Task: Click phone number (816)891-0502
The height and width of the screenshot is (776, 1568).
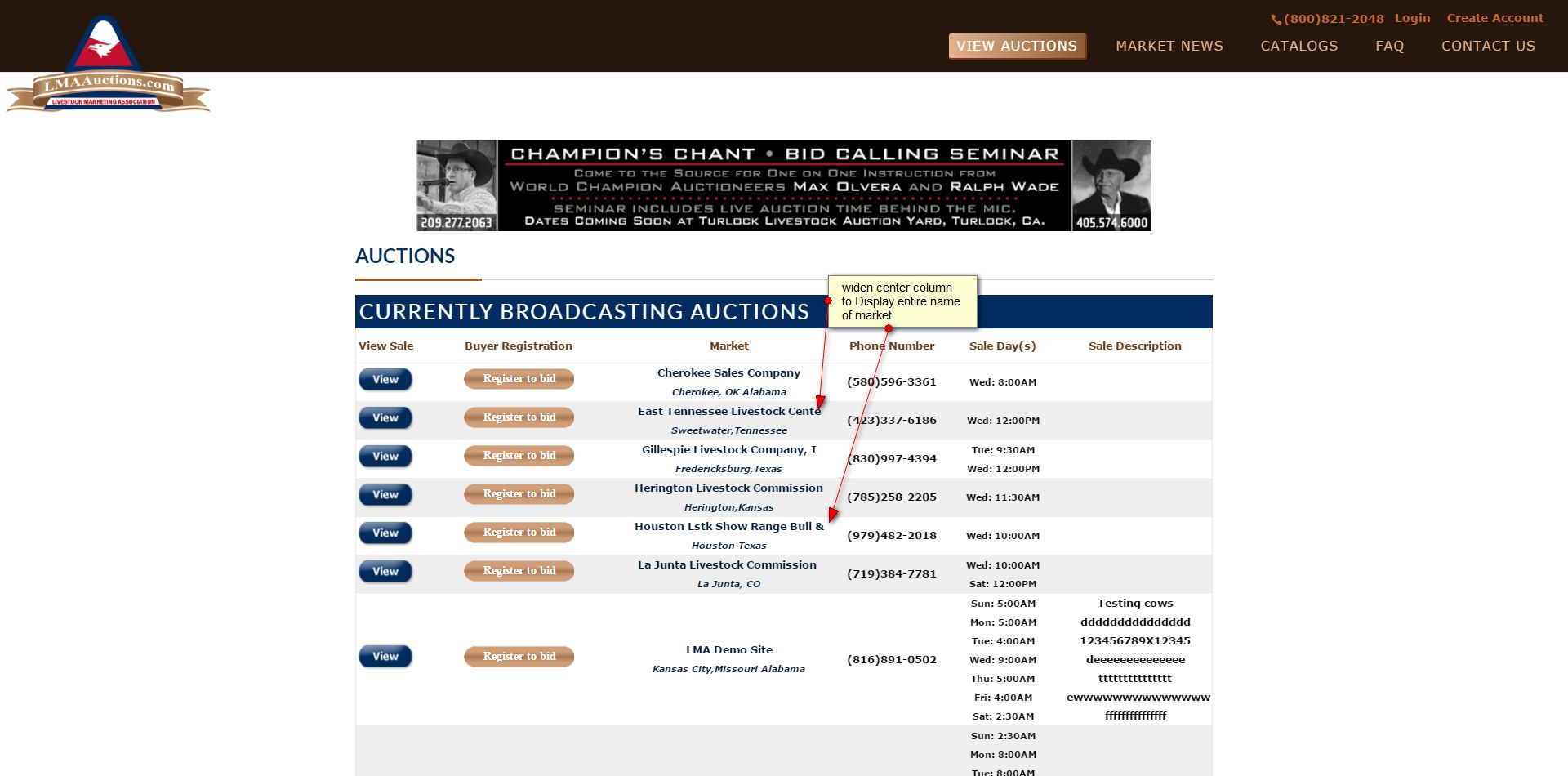Action: 892,660
